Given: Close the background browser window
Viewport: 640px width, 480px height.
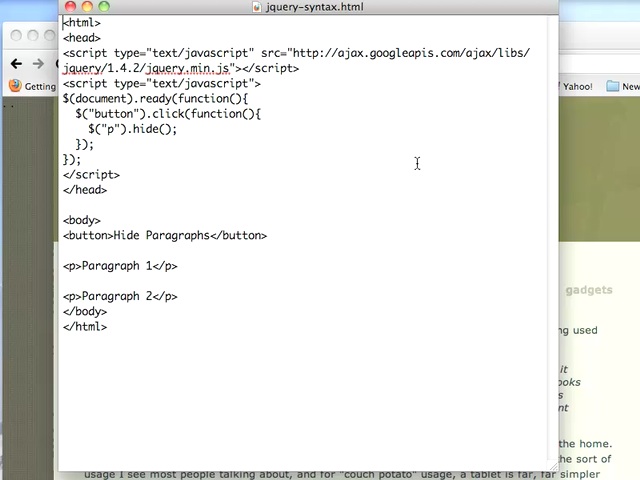Looking at the screenshot, I should [x=16, y=36].
